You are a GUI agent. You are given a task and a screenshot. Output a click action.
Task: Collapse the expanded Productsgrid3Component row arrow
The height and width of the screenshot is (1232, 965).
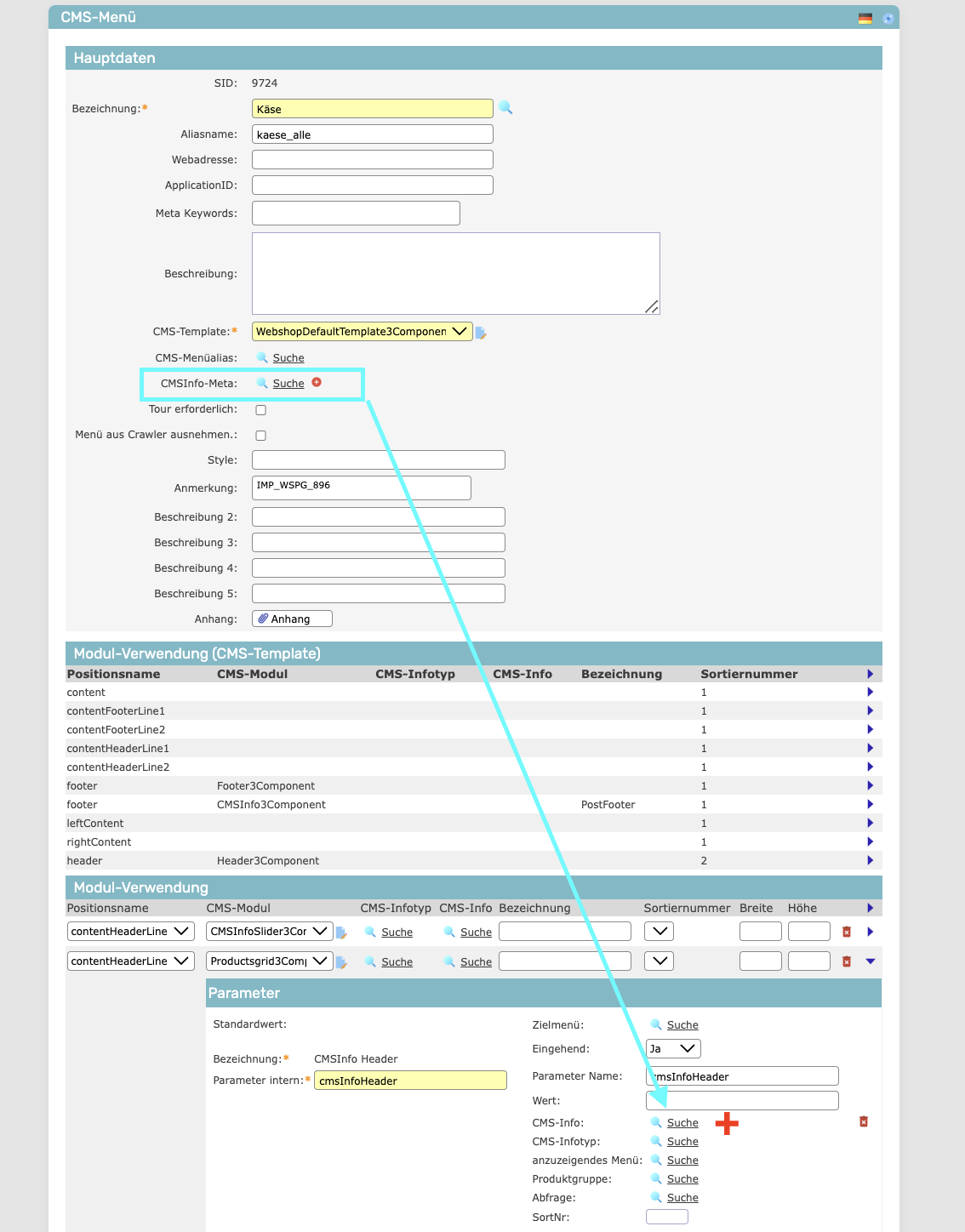[x=870, y=961]
